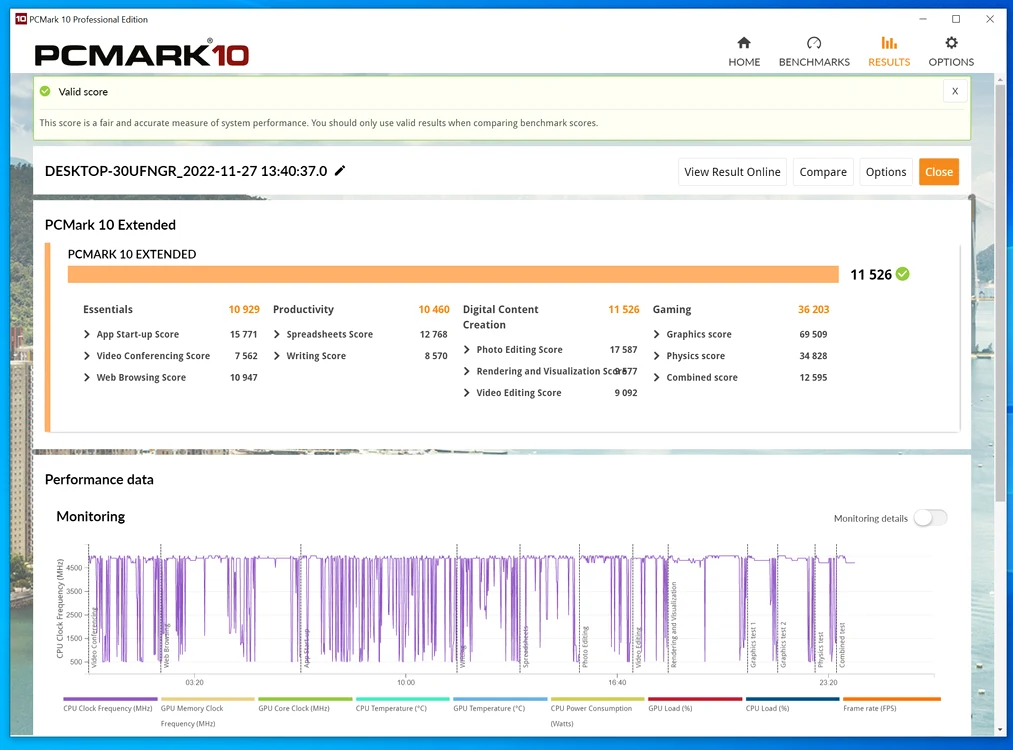The width and height of the screenshot is (1013, 750).
Task: Toggle CPU Power Consumption legend swatch
Action: tap(598, 699)
